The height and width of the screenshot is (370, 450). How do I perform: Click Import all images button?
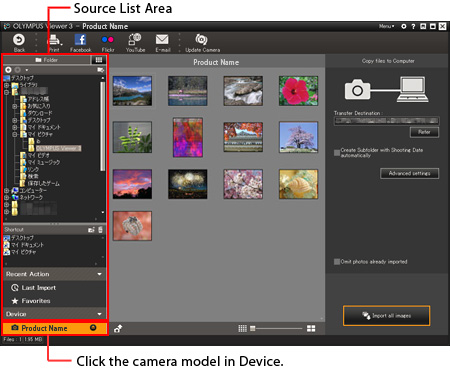tap(386, 316)
